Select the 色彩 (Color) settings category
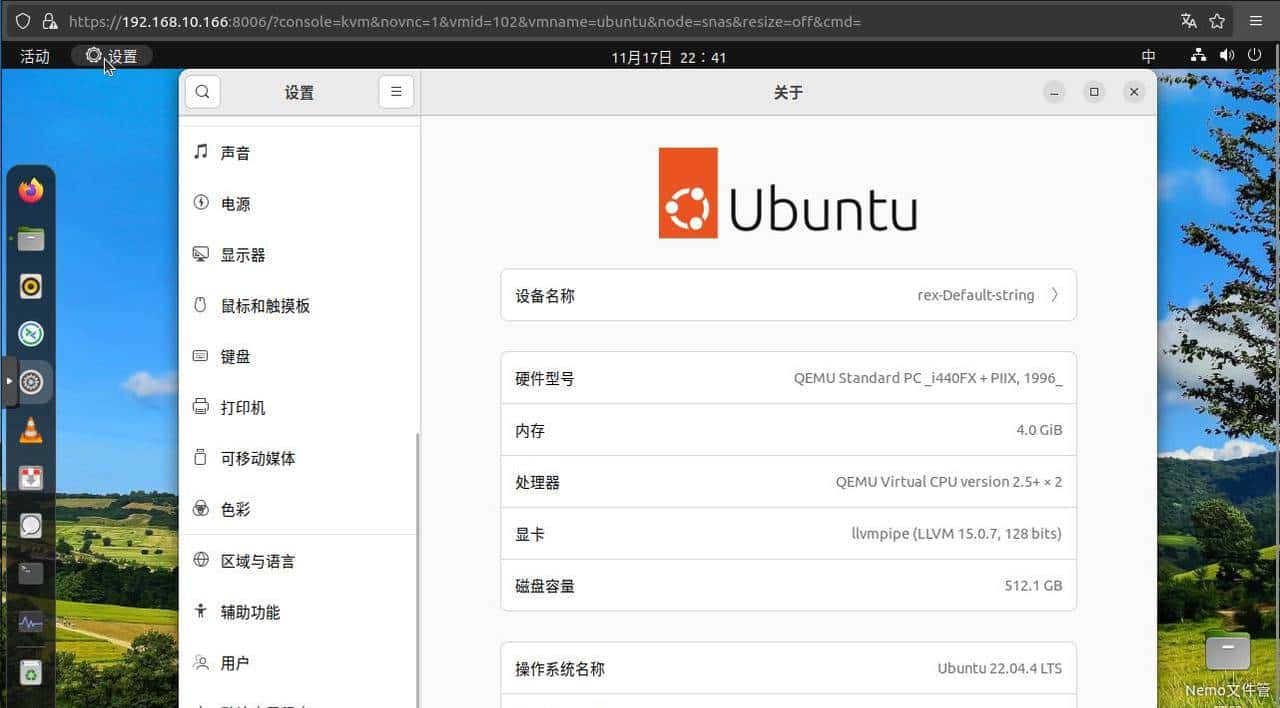The height and width of the screenshot is (708, 1280). tap(235, 509)
